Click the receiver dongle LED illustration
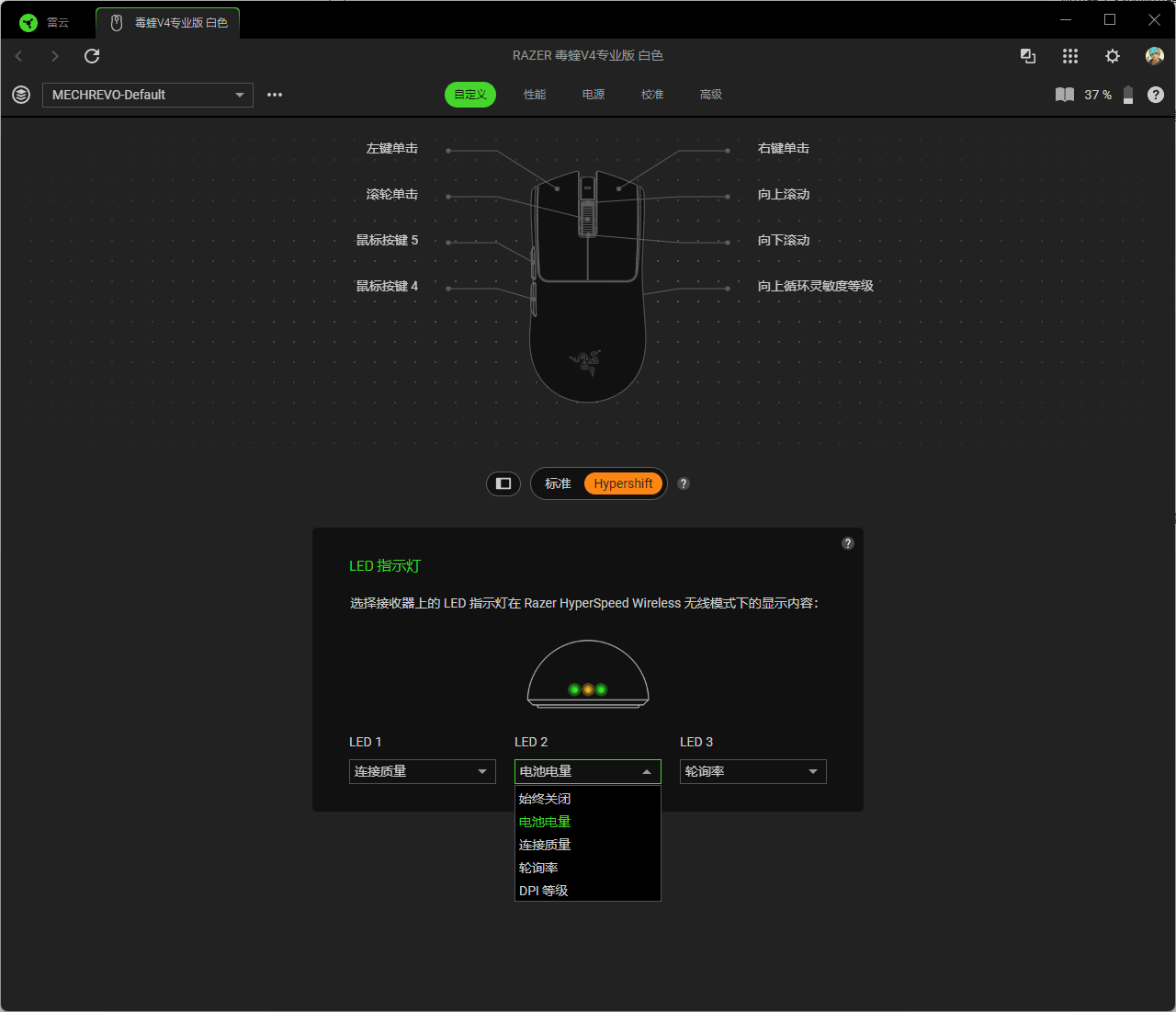 [588, 675]
